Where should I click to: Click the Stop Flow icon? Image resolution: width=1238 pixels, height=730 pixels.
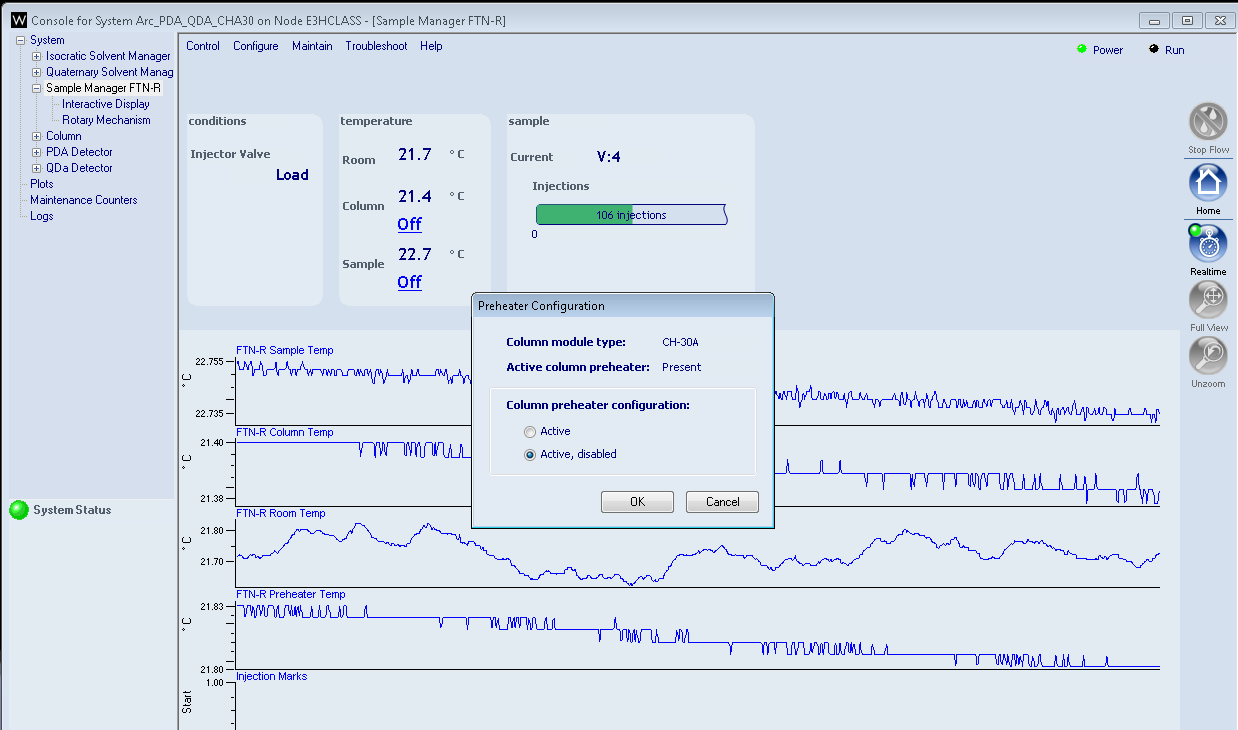click(1208, 122)
